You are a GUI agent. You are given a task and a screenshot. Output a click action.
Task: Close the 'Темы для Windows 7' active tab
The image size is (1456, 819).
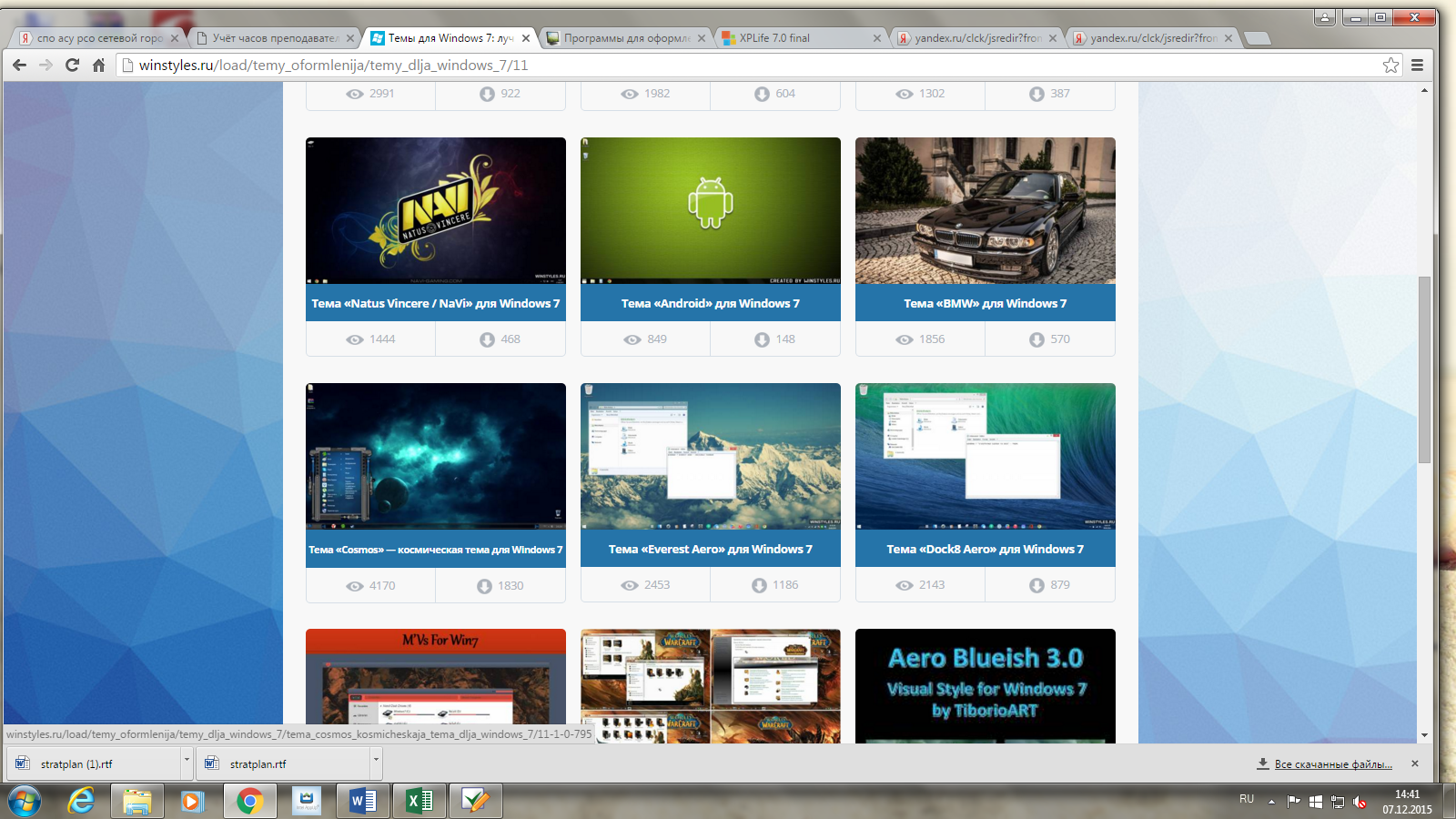pos(526,38)
